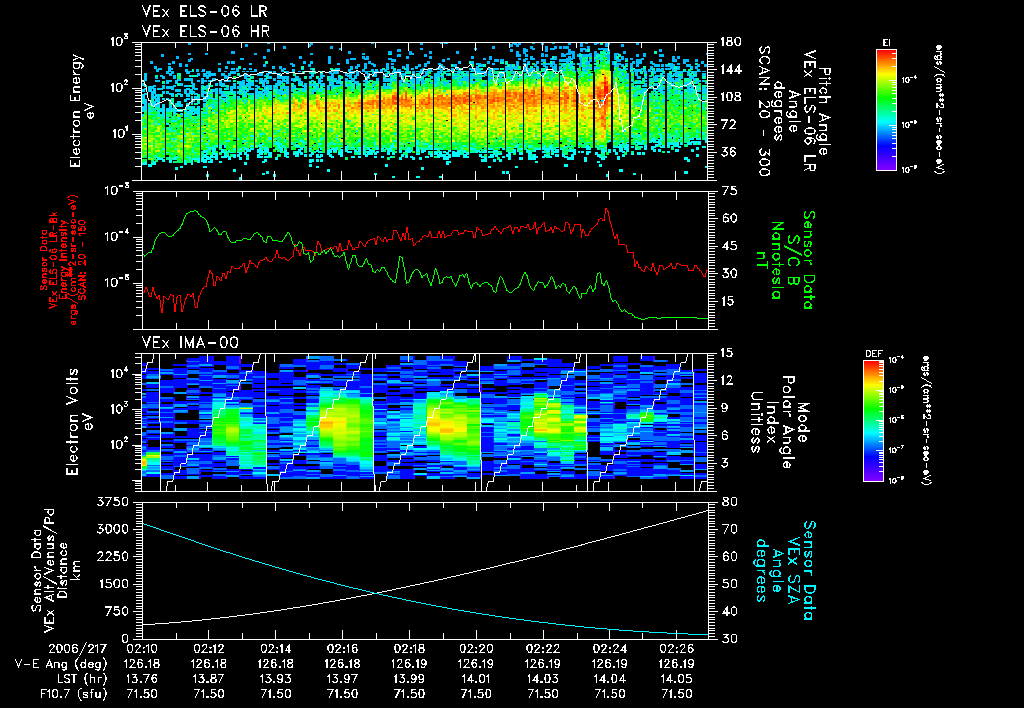Image resolution: width=1024 pixels, height=708 pixels.
Task: Click the magnetic field tick '45'
Action: [x=730, y=246]
